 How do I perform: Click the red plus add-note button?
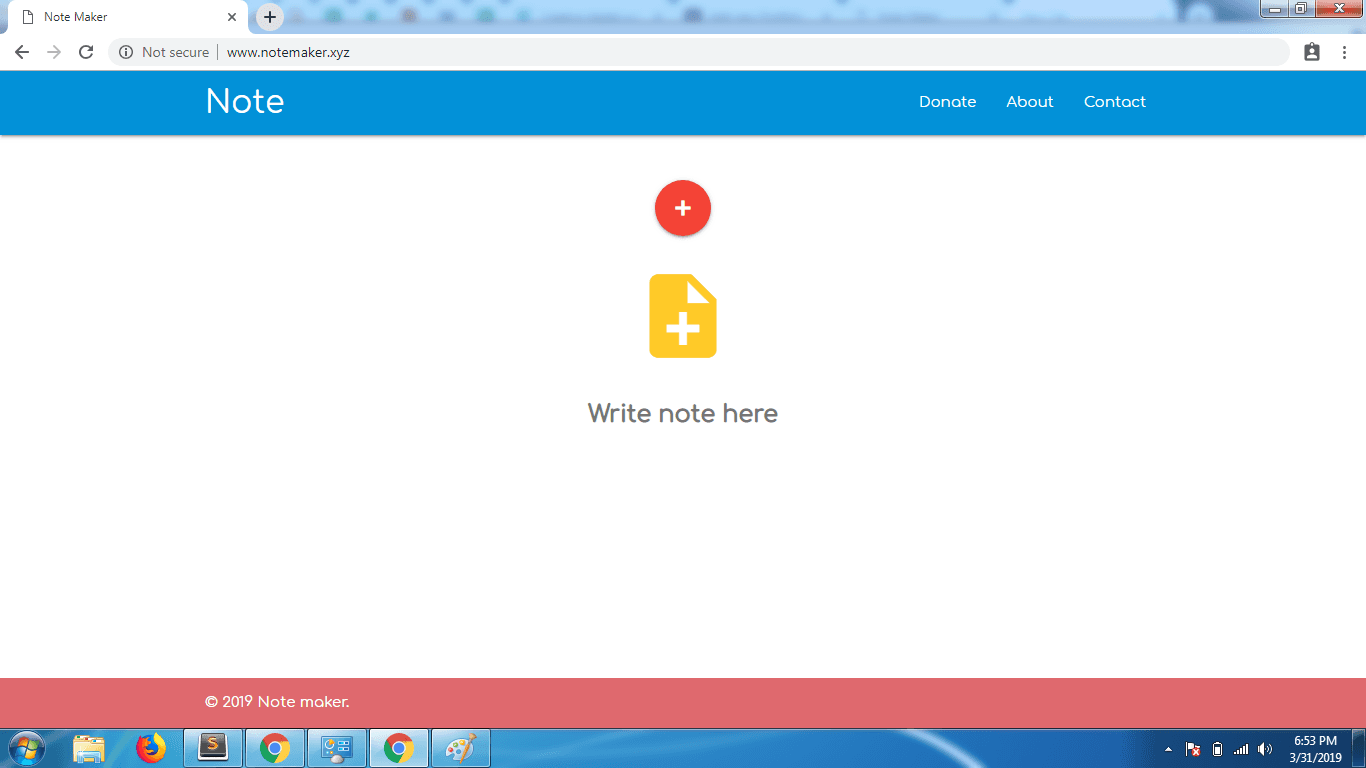click(x=683, y=208)
